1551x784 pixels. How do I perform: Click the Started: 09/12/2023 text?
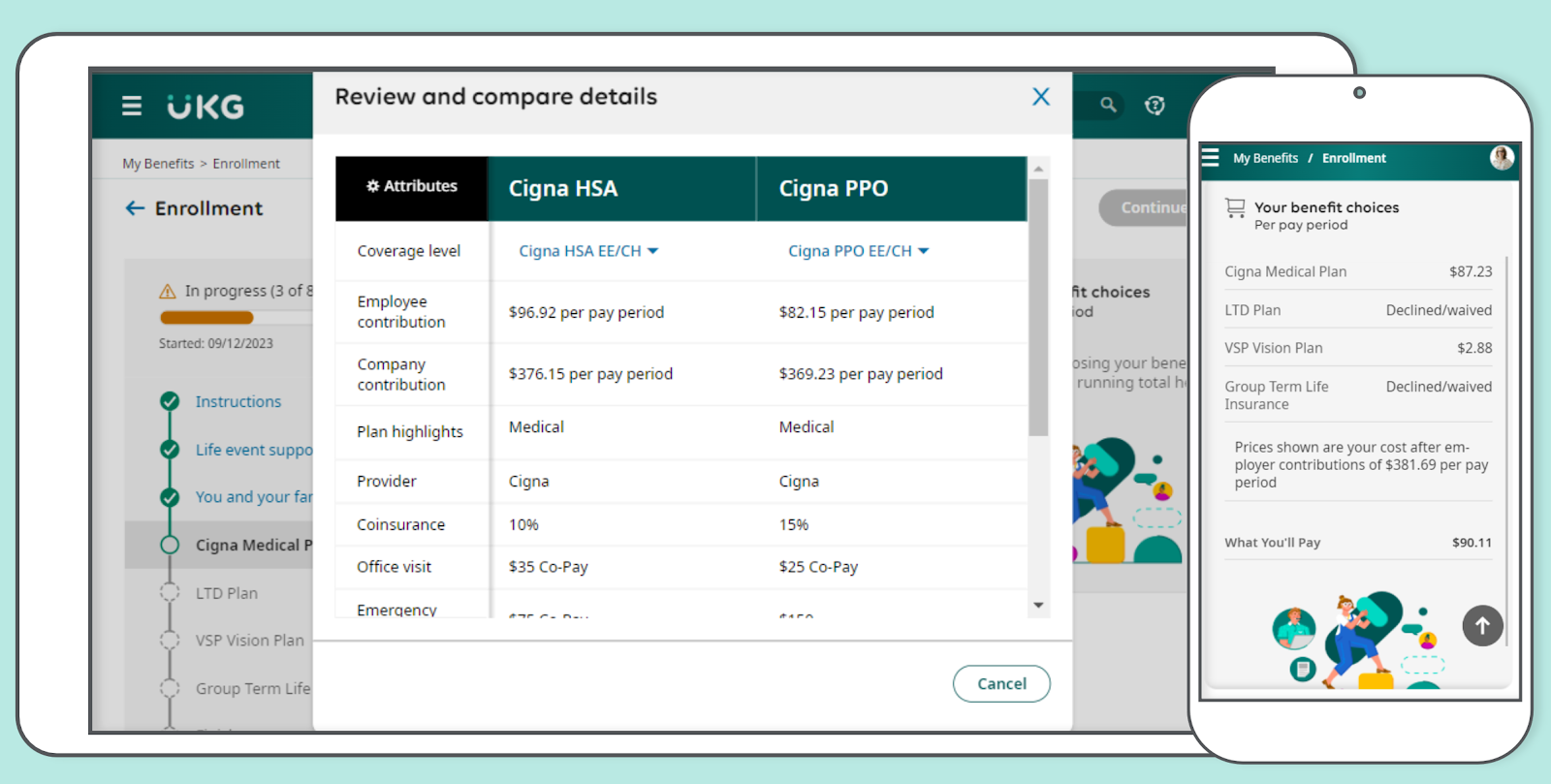(x=216, y=343)
